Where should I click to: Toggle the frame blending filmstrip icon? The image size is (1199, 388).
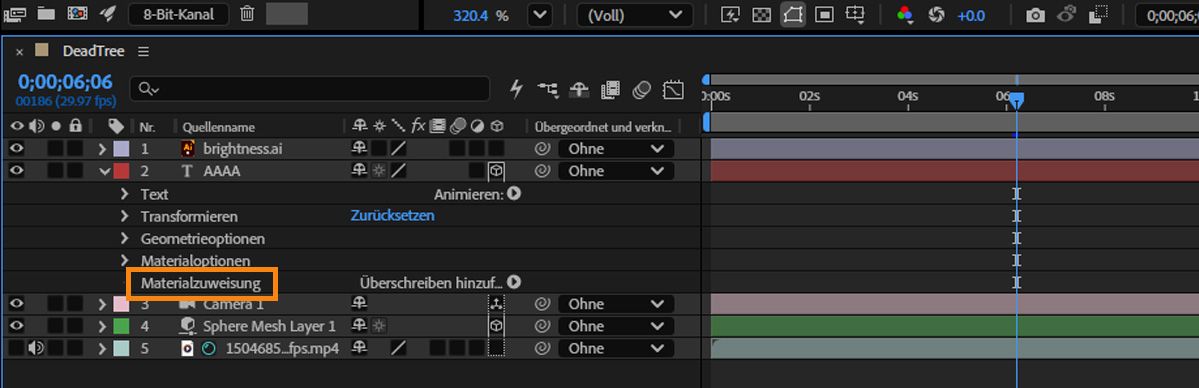[x=610, y=90]
